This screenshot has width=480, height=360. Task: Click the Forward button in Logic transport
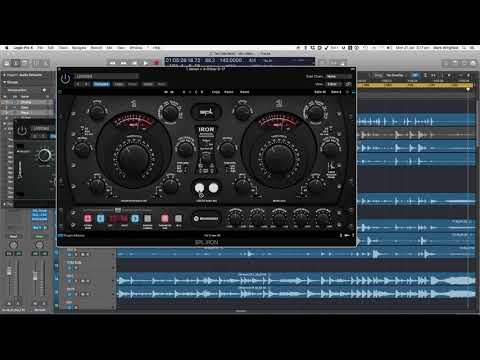point(124,63)
